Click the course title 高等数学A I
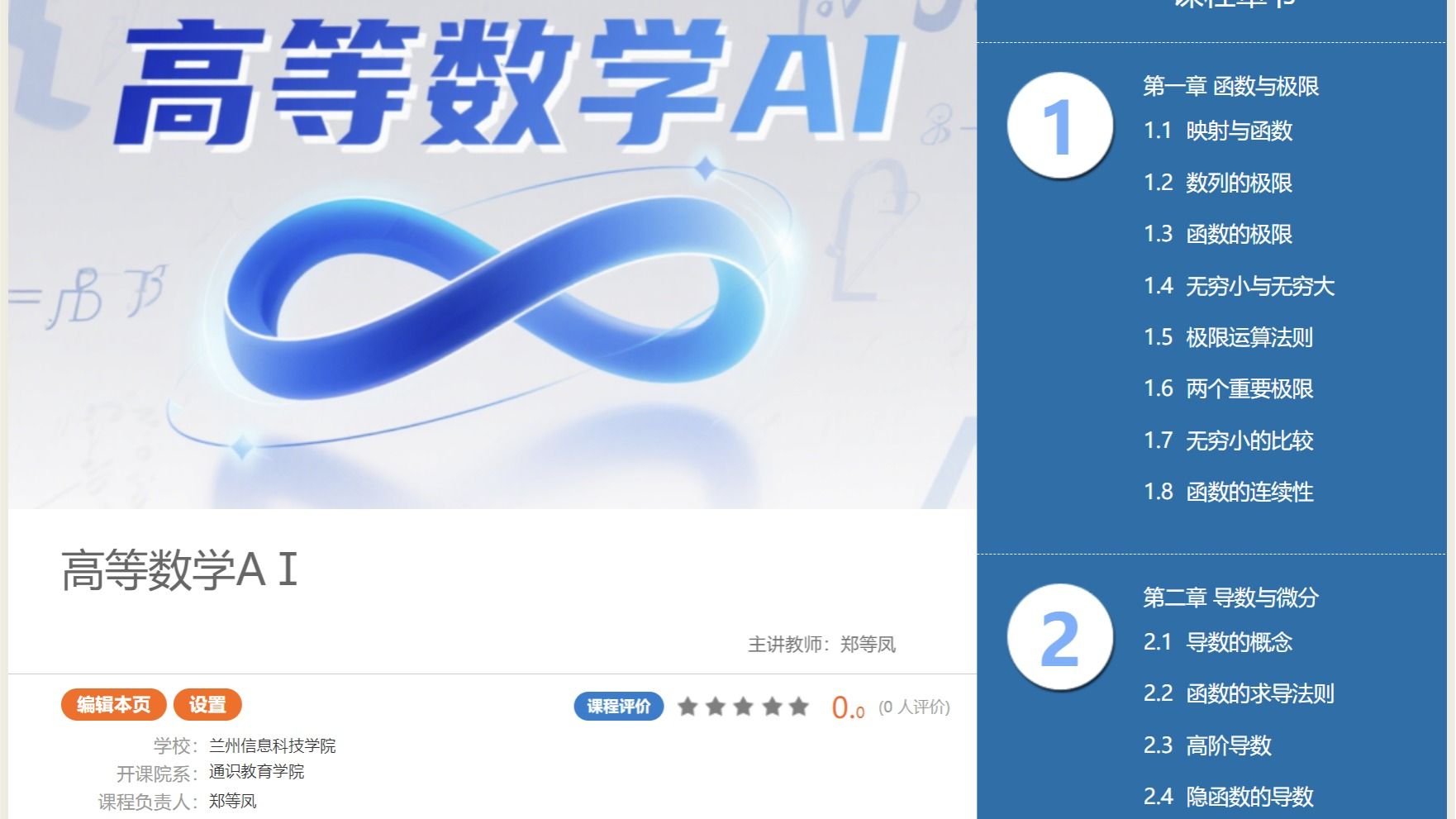1456x819 pixels. (179, 569)
